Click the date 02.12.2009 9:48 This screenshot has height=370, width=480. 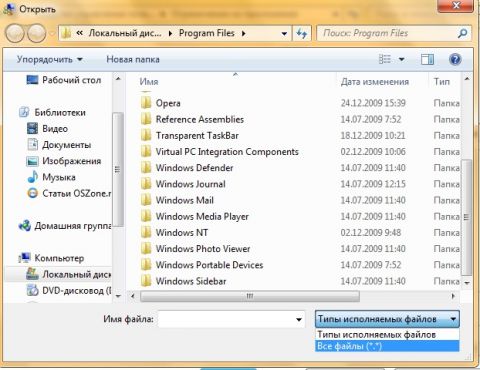pos(371,232)
